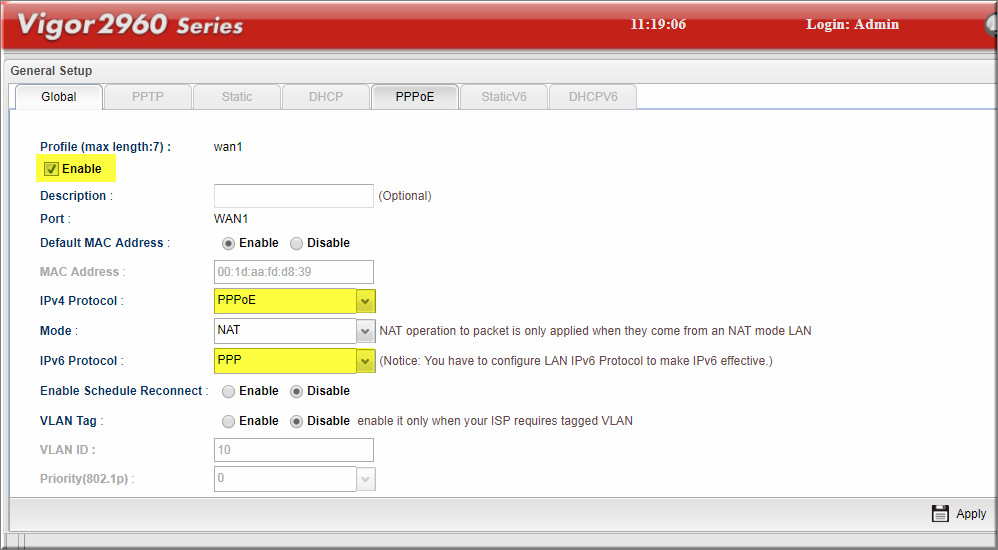This screenshot has height=550, width=998.
Task: Open the Global tab
Action: click(x=59, y=97)
